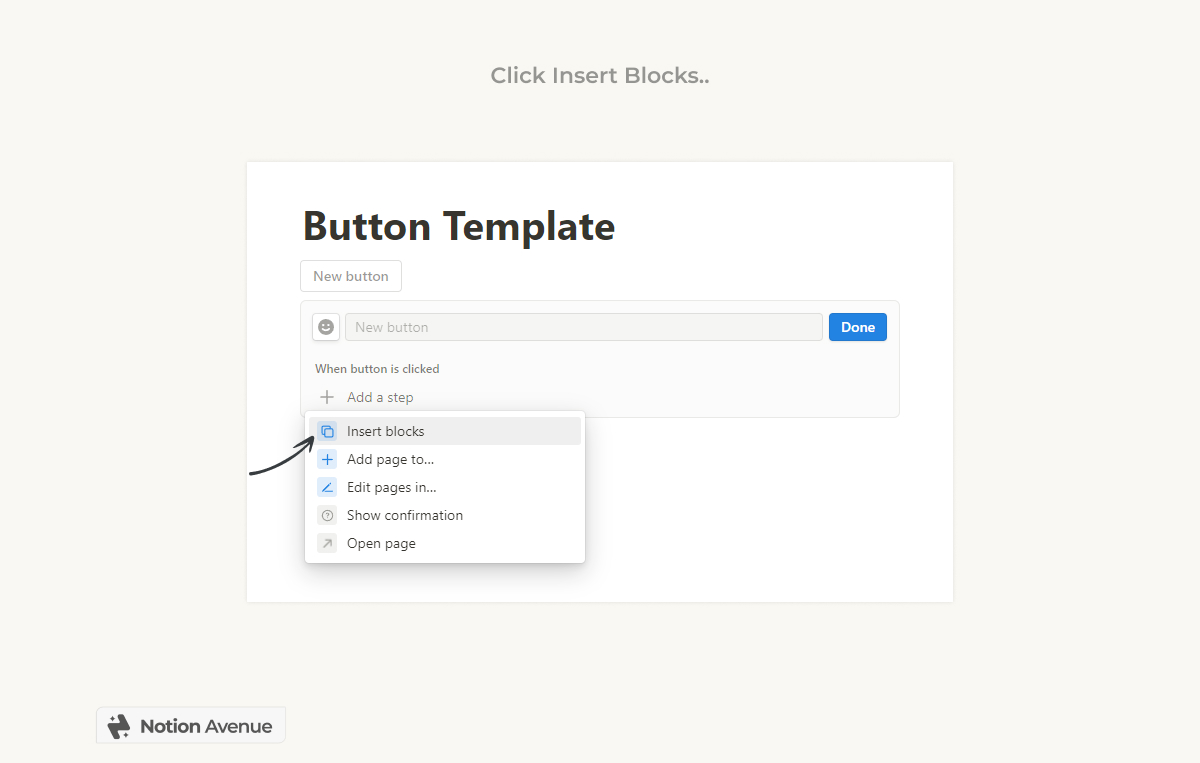Image resolution: width=1200 pixels, height=763 pixels.
Task: Click the plus icon next to Add a step
Action: click(x=326, y=397)
